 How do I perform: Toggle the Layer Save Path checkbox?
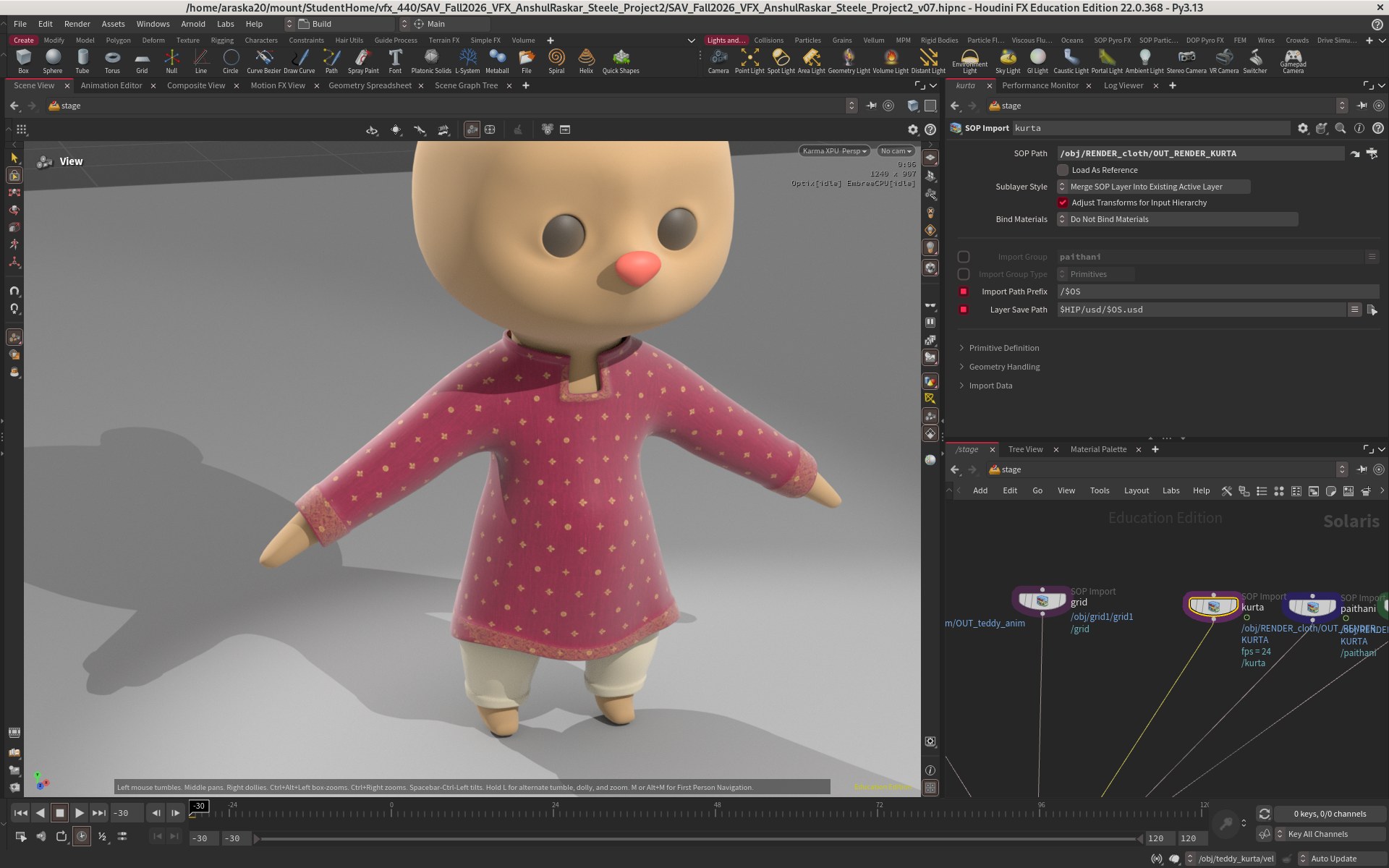click(964, 310)
